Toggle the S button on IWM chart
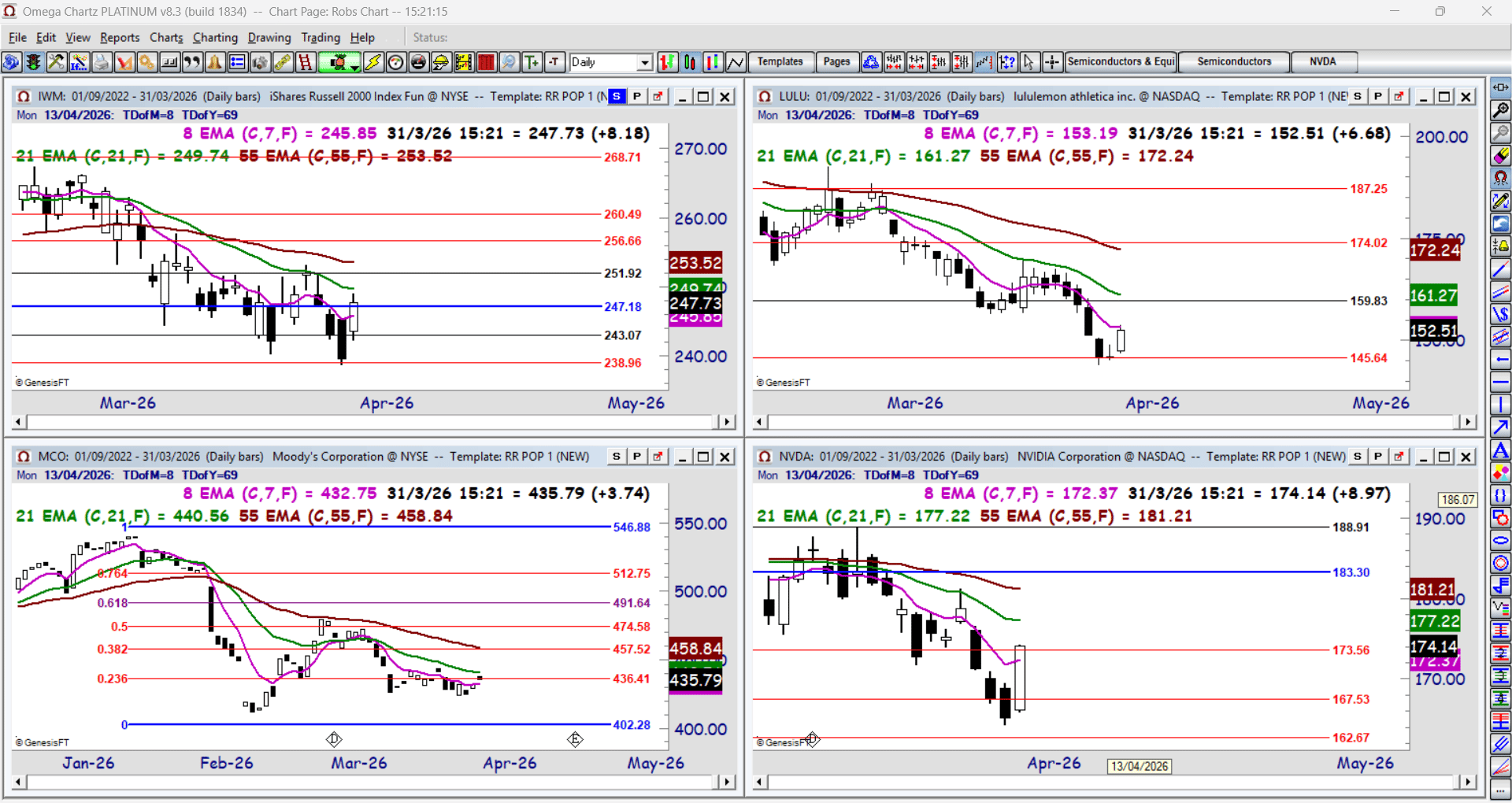 pyautogui.click(x=617, y=96)
